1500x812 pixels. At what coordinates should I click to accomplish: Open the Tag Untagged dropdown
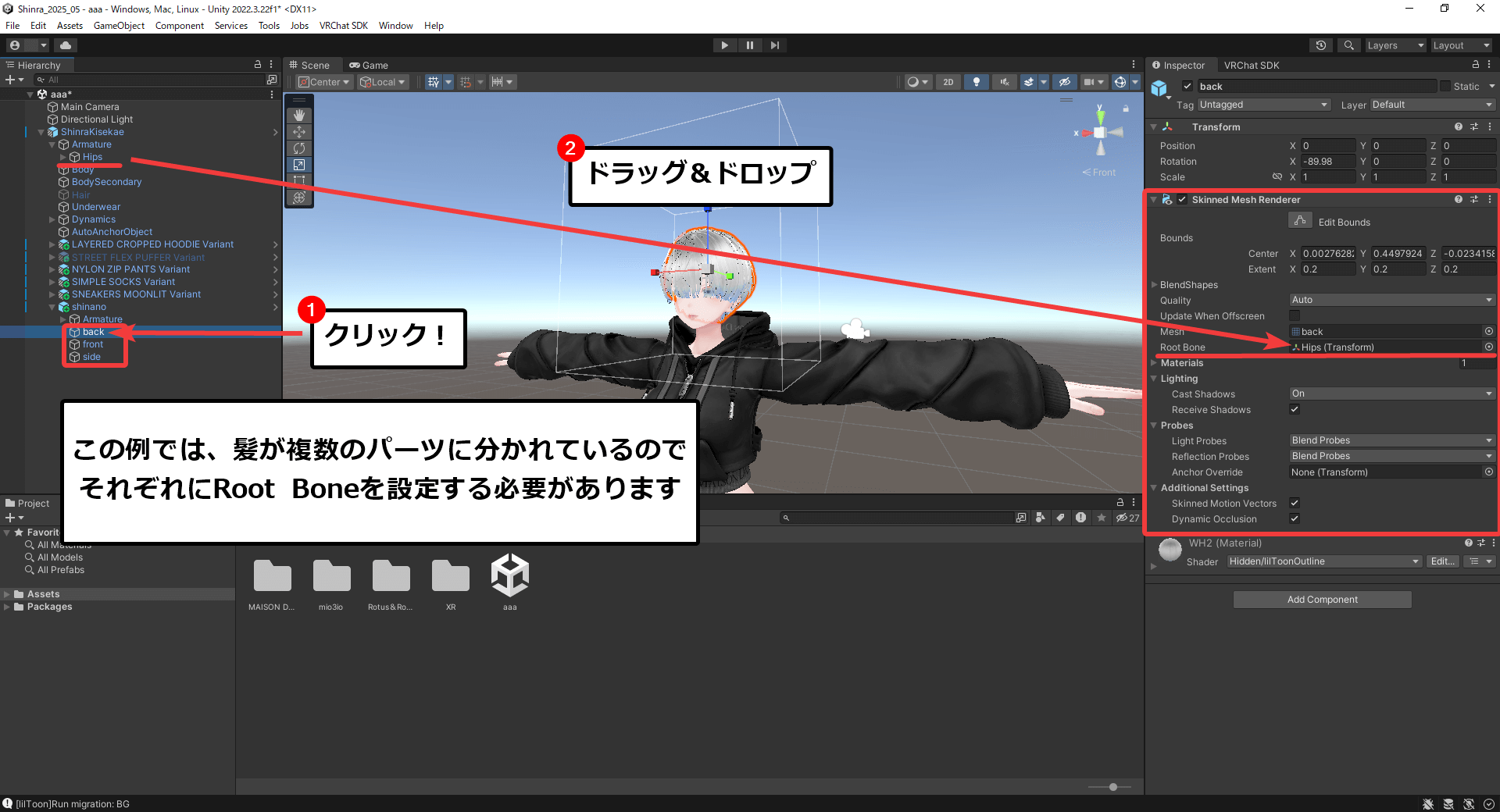(1263, 105)
